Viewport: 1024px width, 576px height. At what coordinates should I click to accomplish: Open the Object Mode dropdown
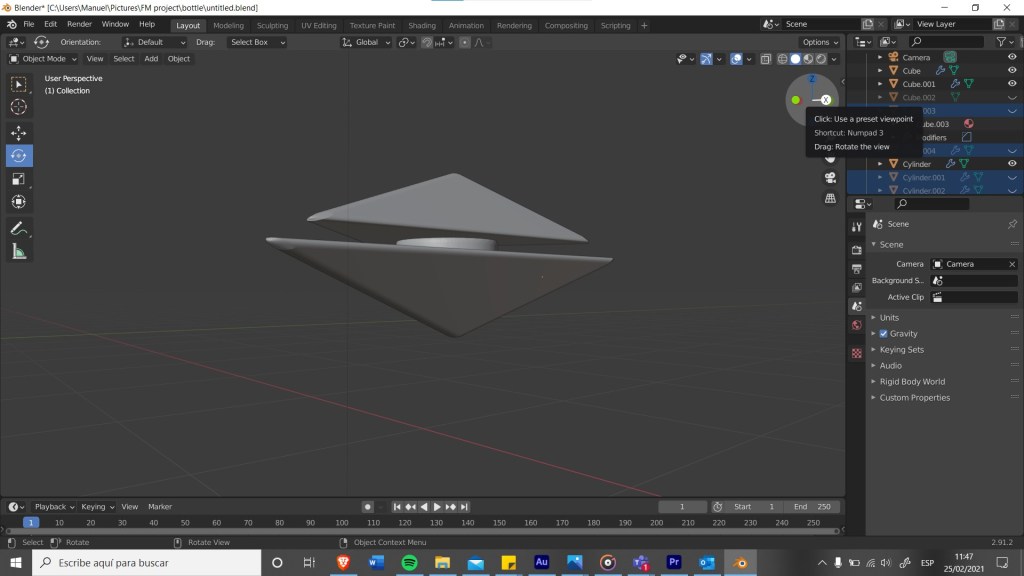(x=42, y=59)
